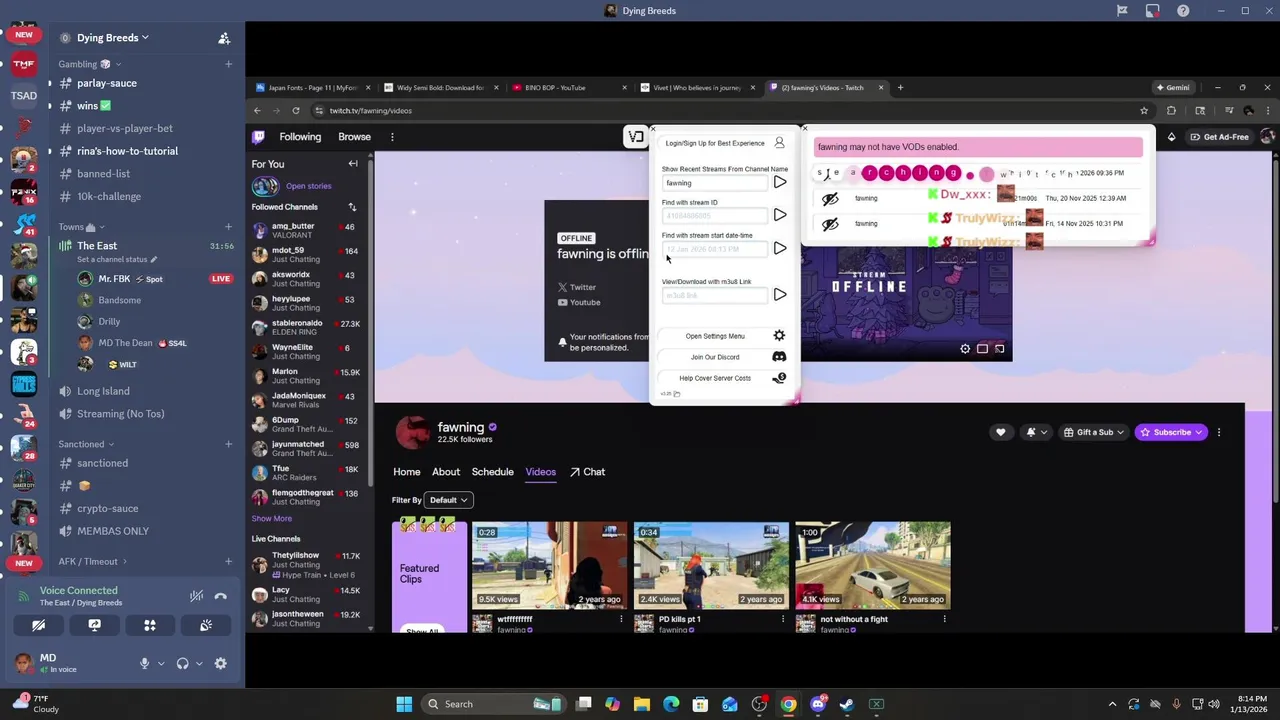1280x720 pixels.
Task: Toggle visibility of Fri, 14 Nov 2025 stream
Action: point(830,224)
